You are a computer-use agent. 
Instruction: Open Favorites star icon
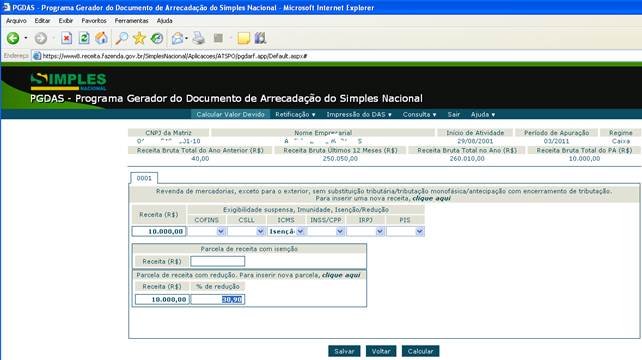[139, 38]
